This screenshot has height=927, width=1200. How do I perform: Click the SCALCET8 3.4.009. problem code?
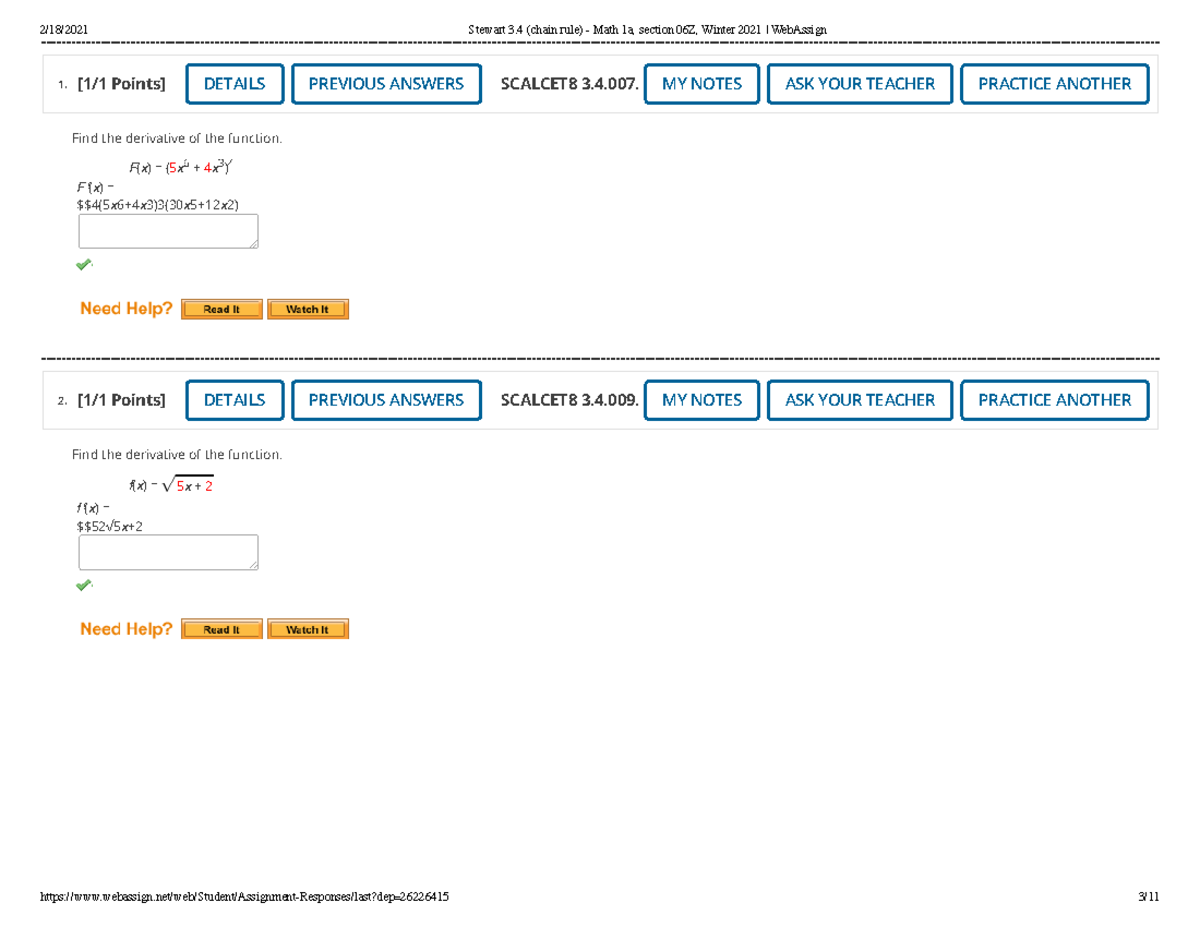pyautogui.click(x=568, y=400)
